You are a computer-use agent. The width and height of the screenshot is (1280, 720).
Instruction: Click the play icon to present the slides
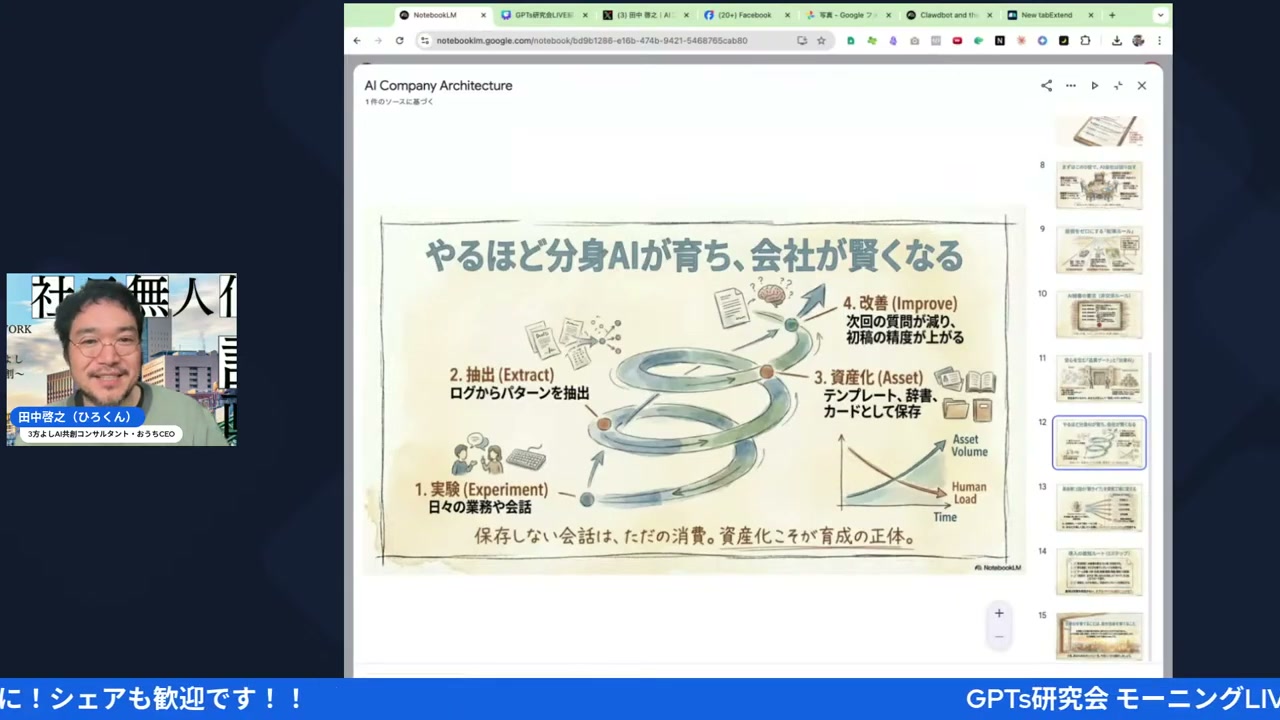coord(1094,85)
